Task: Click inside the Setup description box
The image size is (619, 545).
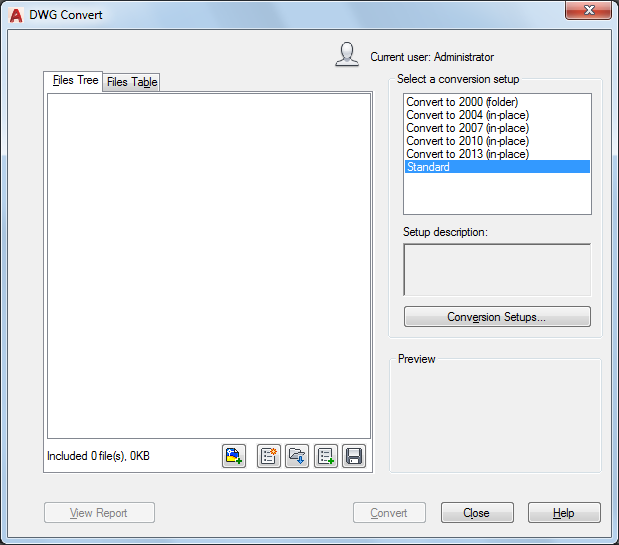Action: click(497, 269)
